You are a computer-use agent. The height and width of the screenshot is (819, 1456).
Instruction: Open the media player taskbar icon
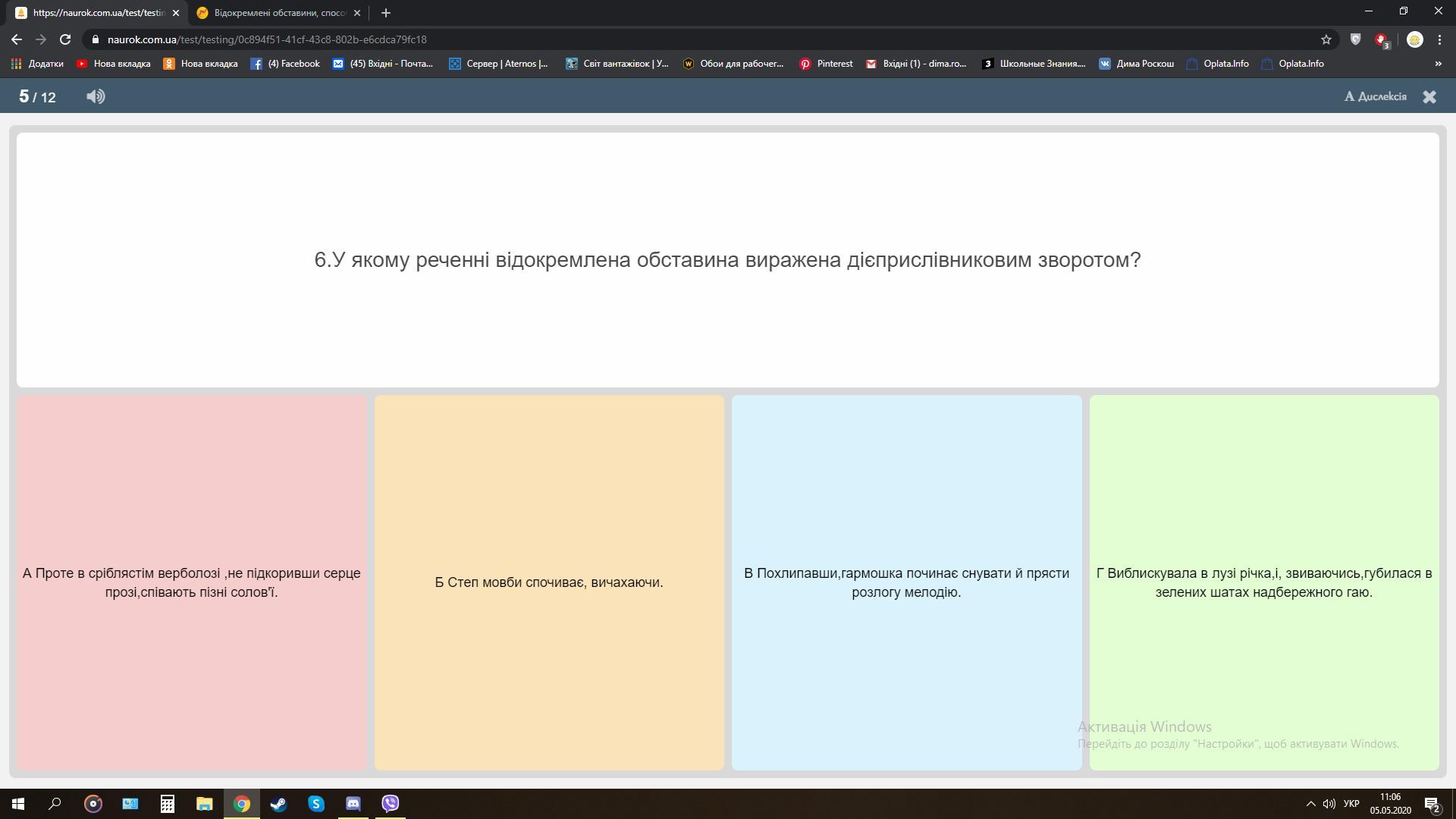pyautogui.click(x=93, y=804)
